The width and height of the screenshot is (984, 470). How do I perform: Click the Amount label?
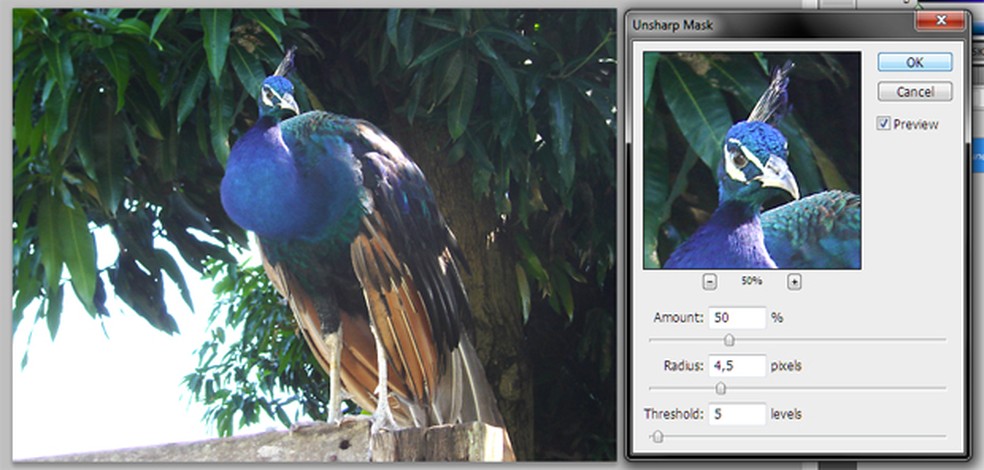[678, 318]
